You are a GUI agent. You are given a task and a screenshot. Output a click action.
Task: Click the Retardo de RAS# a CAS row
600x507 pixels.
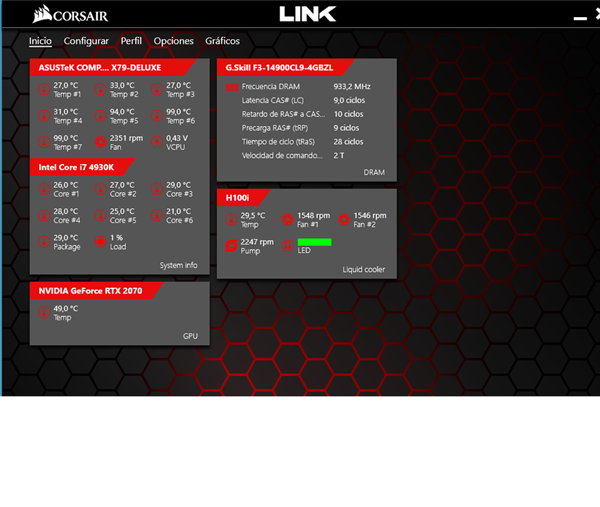coord(302,114)
